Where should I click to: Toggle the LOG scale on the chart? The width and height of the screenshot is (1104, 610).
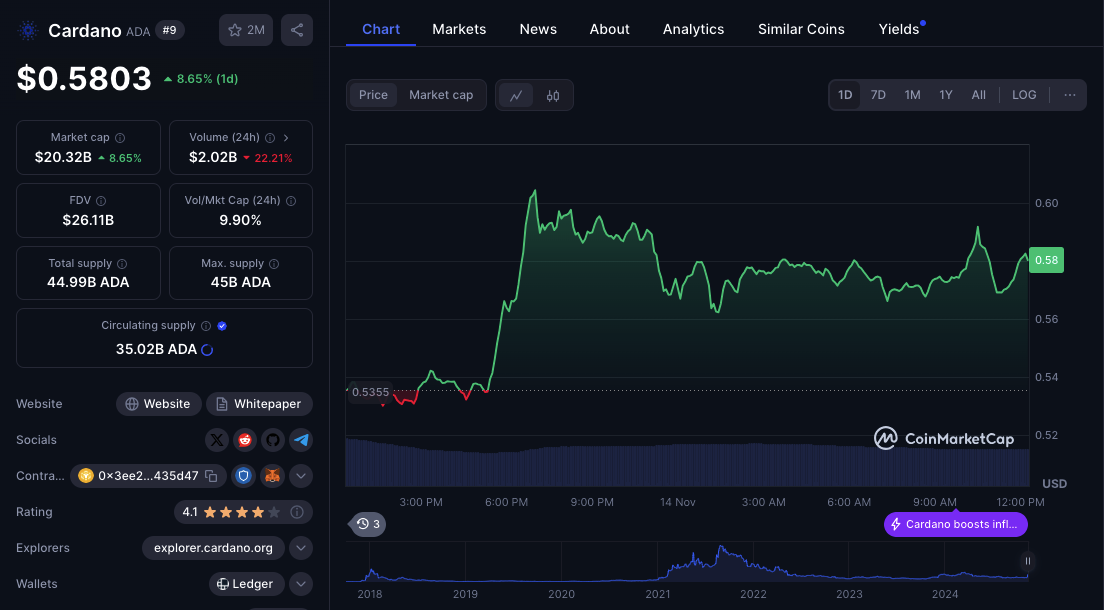pyautogui.click(x=1024, y=95)
